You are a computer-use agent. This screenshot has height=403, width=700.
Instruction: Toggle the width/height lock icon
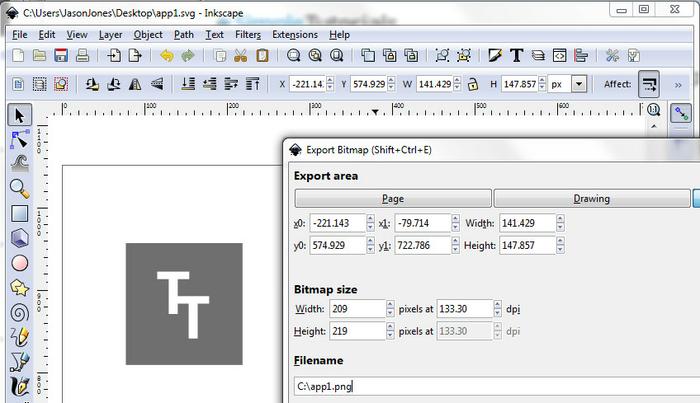473,84
